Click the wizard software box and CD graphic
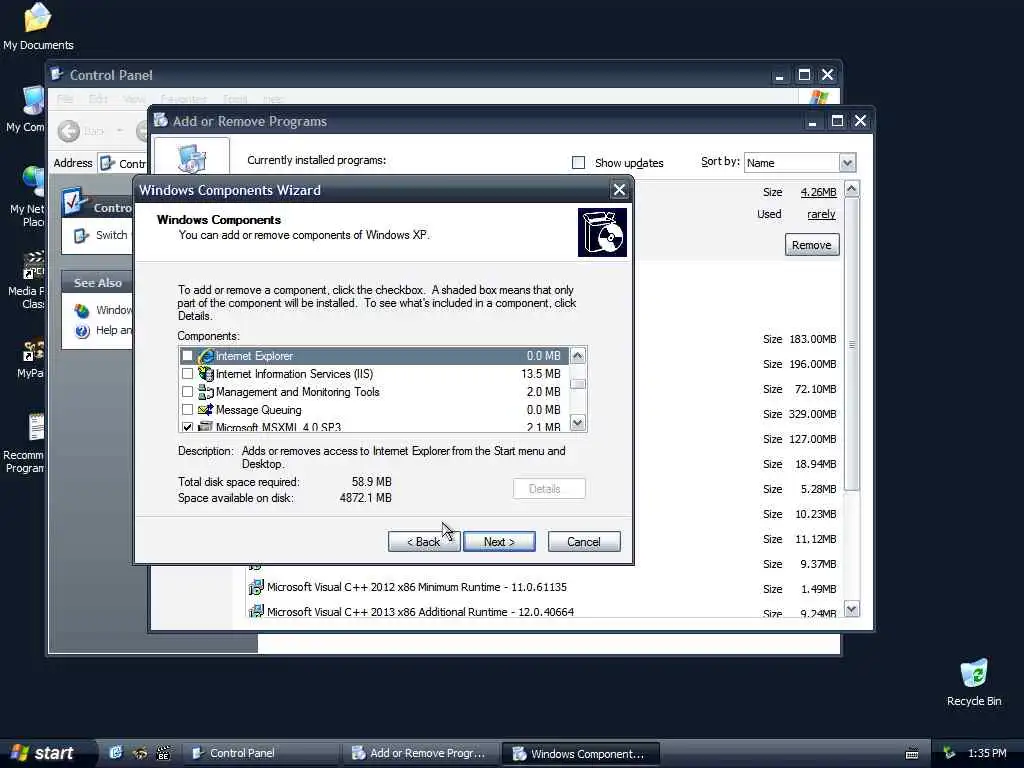The width and height of the screenshot is (1024, 768). [x=602, y=232]
